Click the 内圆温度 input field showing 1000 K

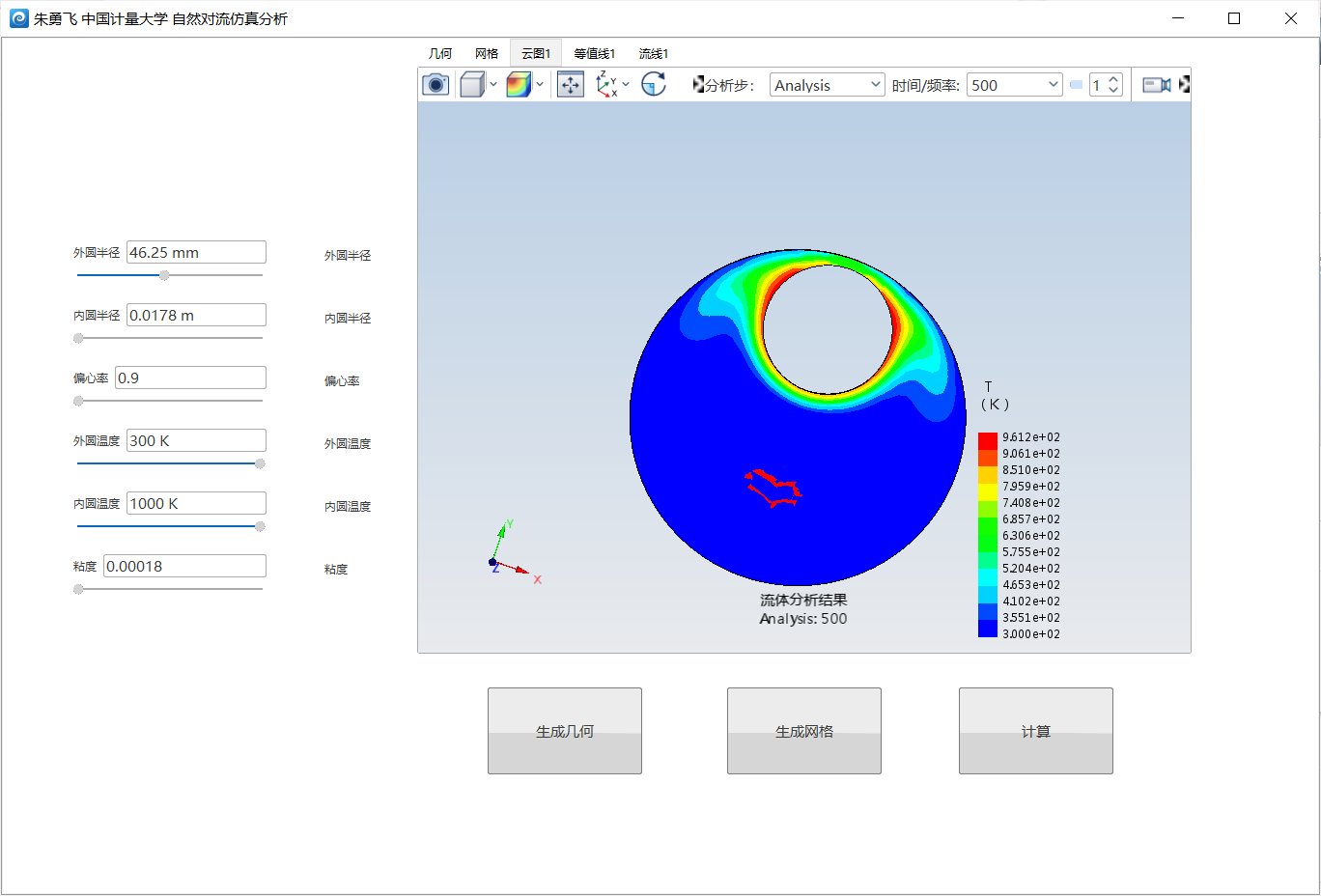(196, 503)
